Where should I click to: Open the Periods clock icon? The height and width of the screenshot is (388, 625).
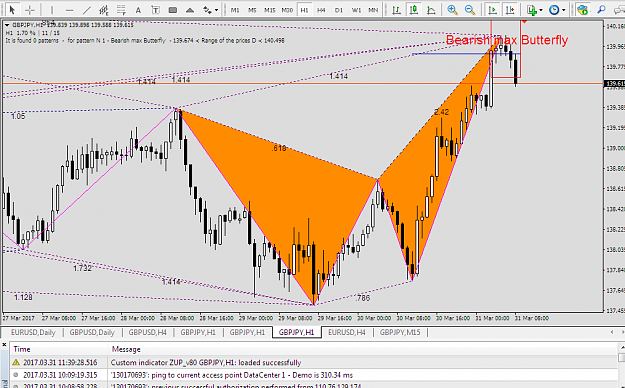pos(554,10)
